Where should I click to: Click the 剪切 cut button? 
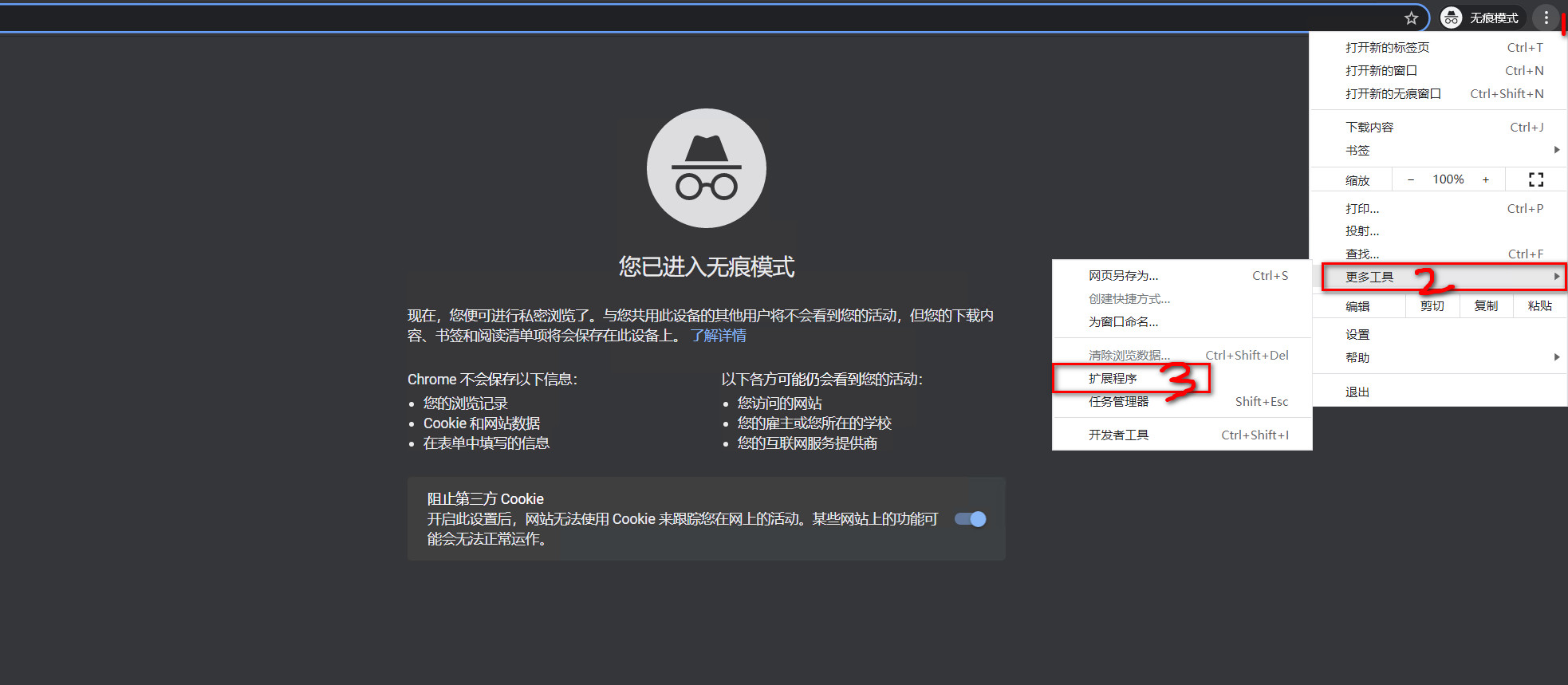pos(1432,306)
